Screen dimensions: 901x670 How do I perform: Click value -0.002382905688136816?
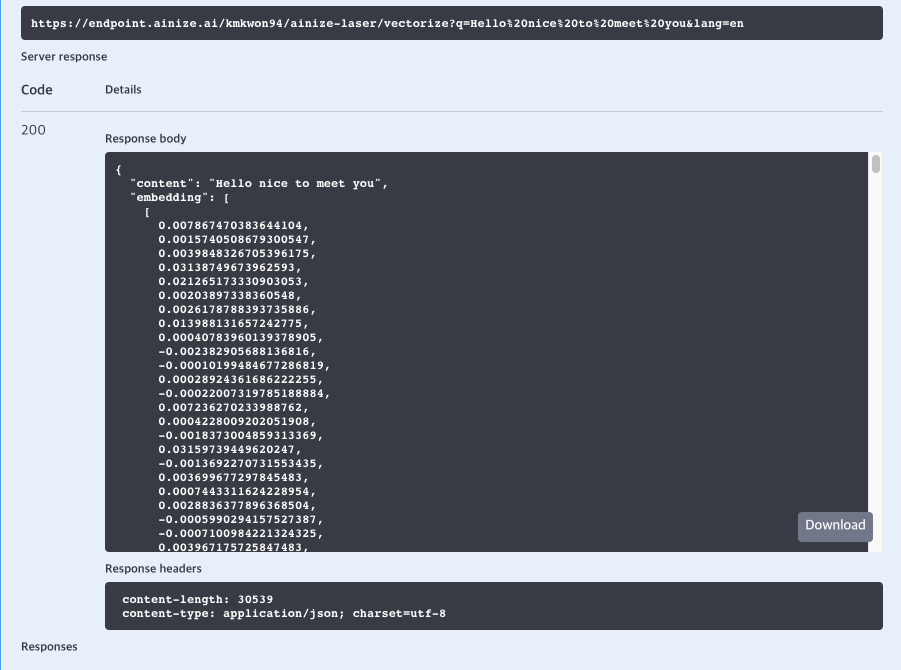click(237, 351)
